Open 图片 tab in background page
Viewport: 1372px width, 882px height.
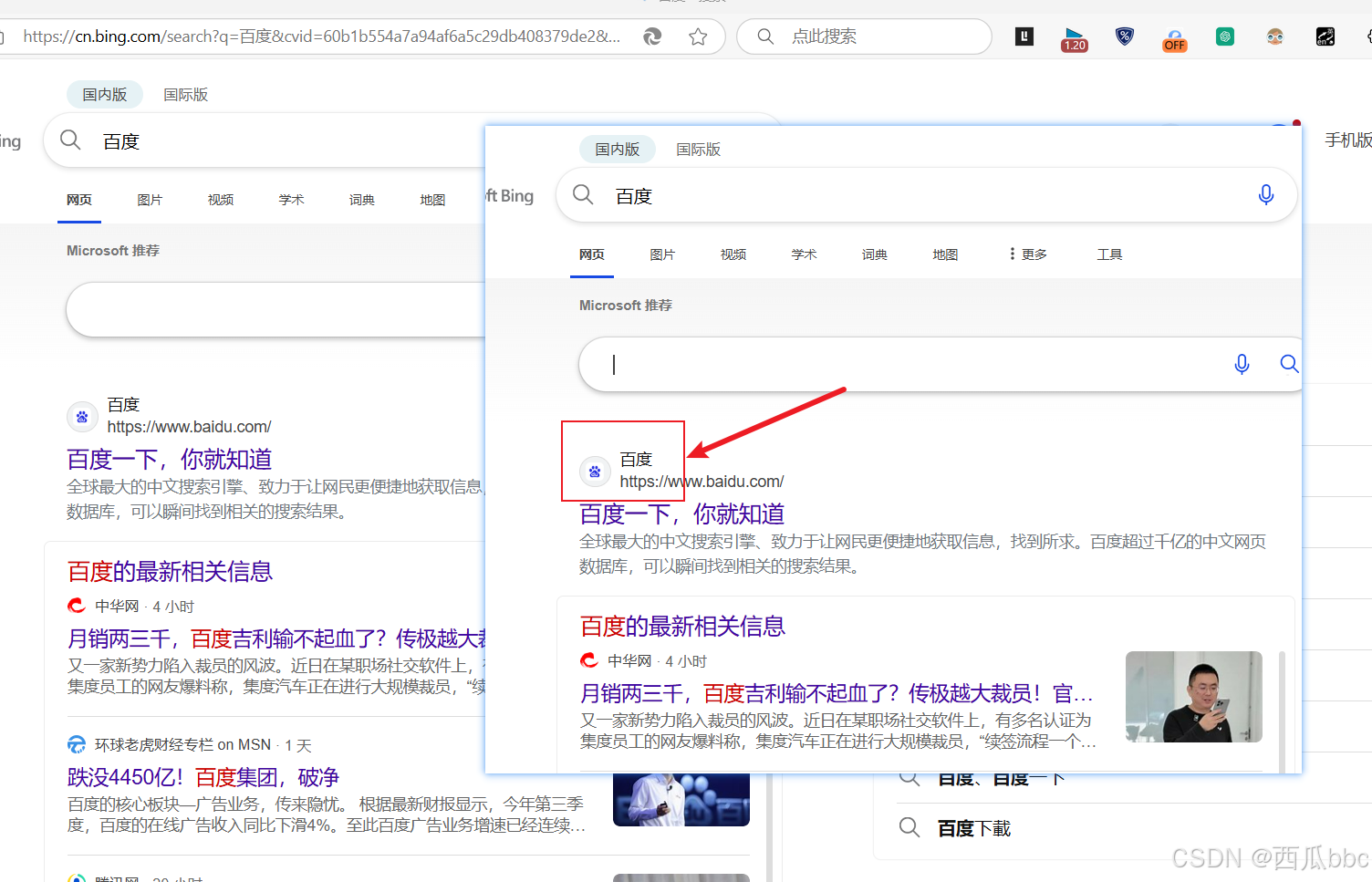coord(150,200)
